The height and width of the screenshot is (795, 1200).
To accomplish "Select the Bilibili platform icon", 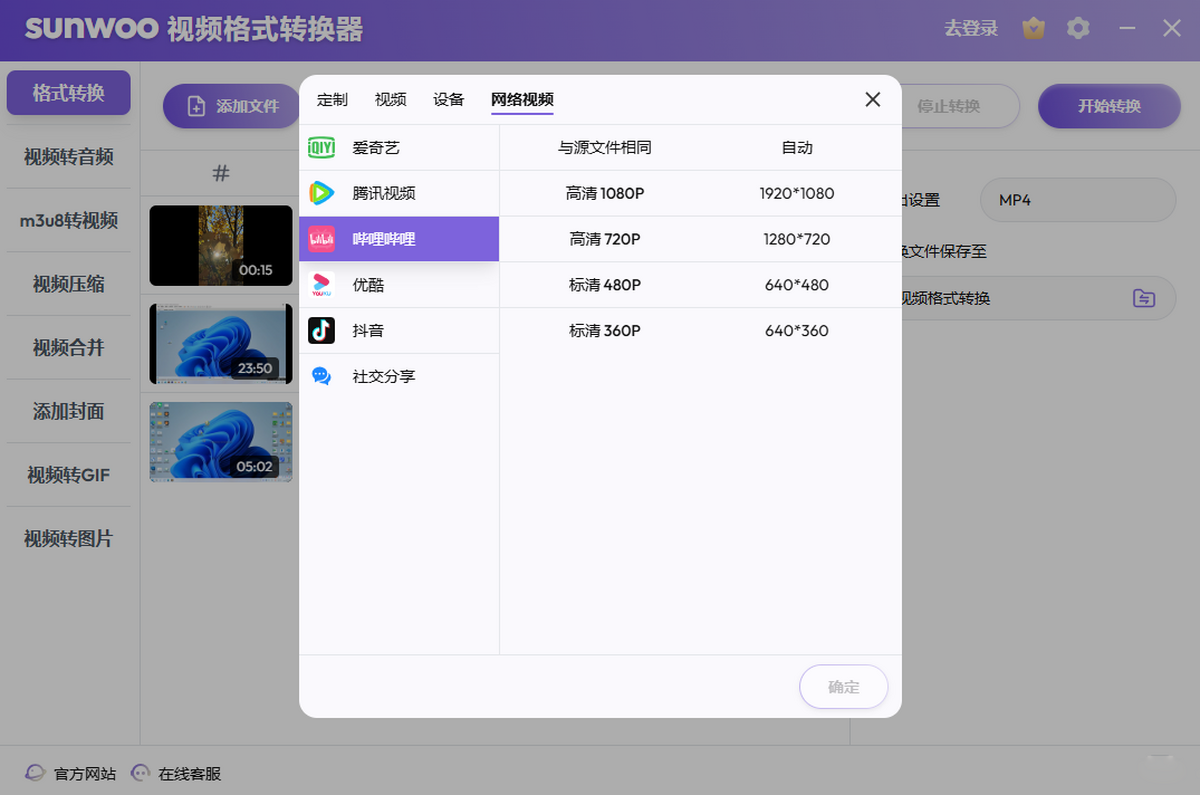I will (320, 238).
